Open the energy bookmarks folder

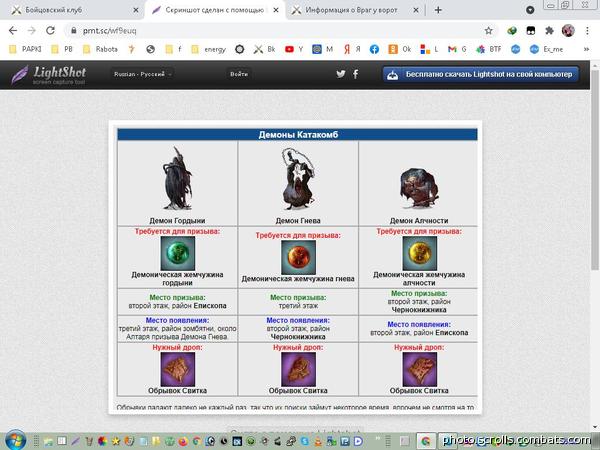[x=209, y=49]
